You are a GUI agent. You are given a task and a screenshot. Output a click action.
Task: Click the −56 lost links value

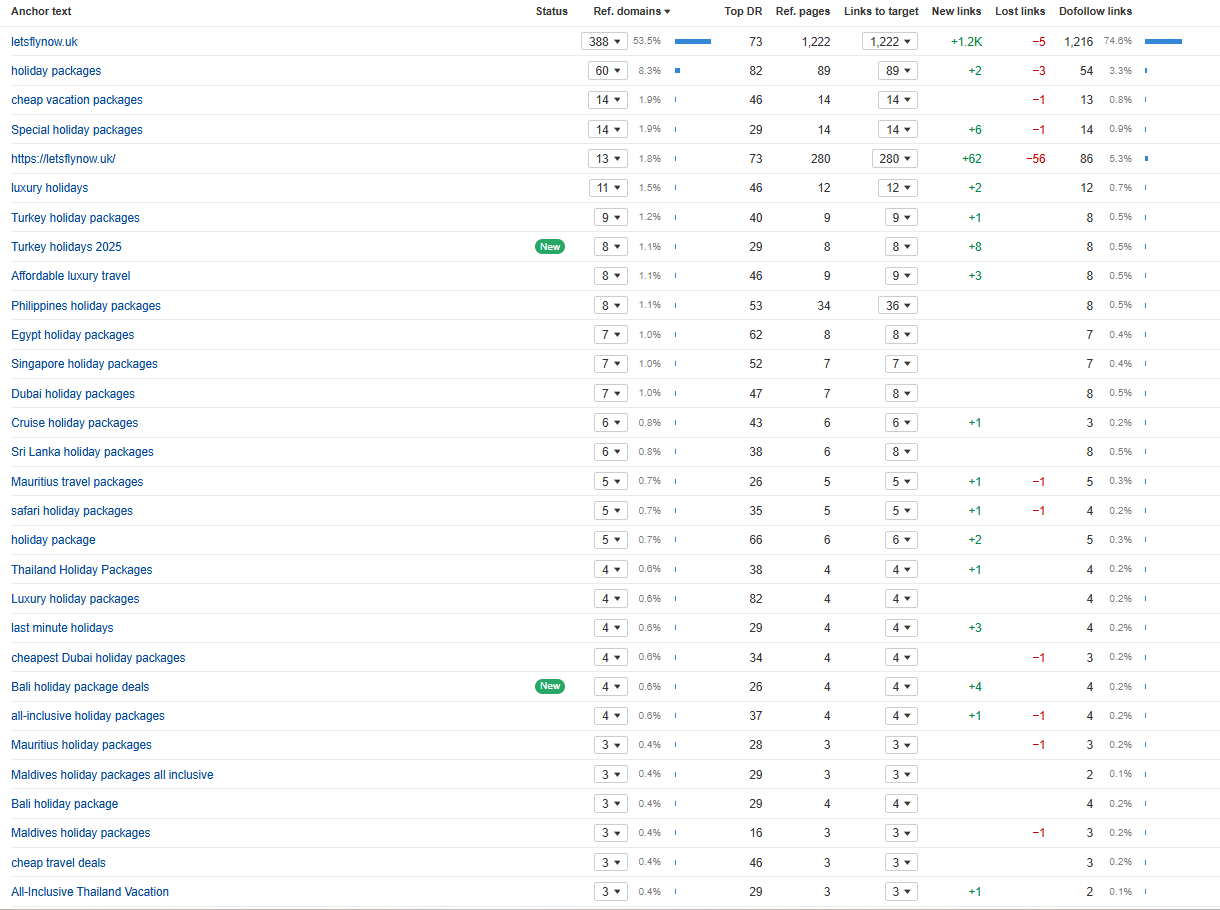(x=1035, y=159)
